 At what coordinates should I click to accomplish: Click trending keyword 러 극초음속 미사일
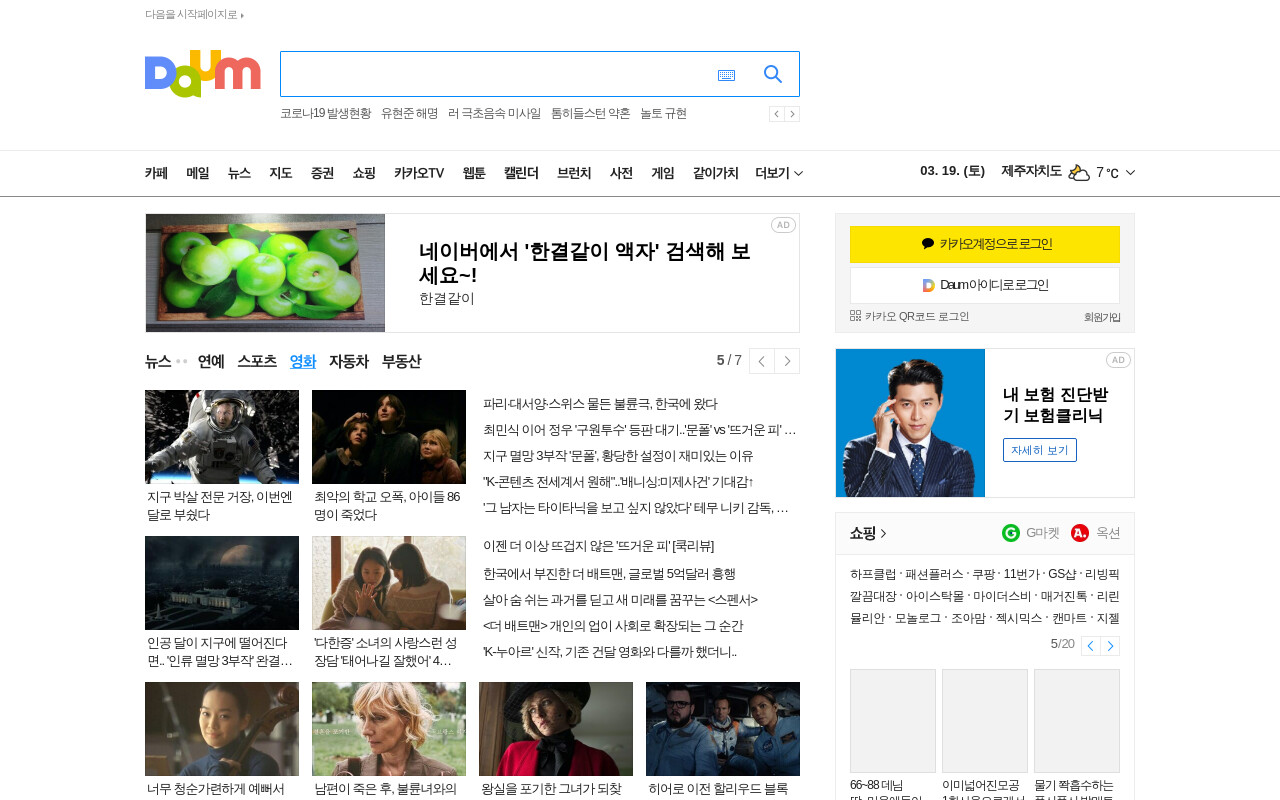click(494, 114)
